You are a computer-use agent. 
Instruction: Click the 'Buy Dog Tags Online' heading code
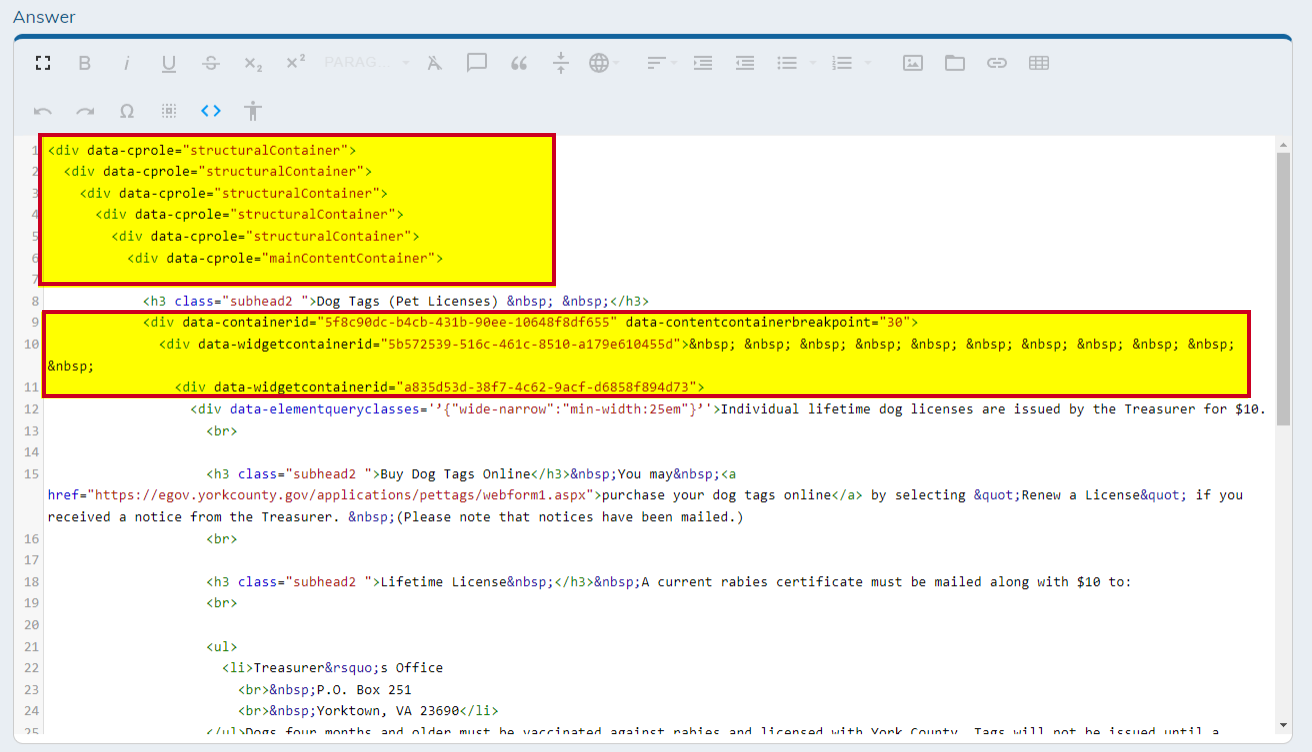[x=389, y=474]
